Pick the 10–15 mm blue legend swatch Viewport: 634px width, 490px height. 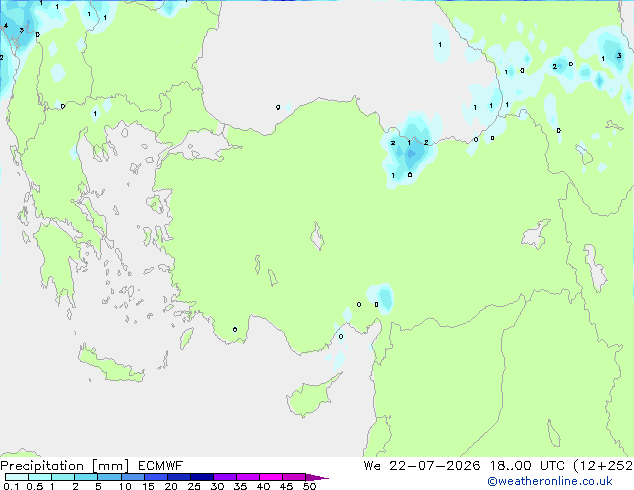pyautogui.click(x=132, y=477)
